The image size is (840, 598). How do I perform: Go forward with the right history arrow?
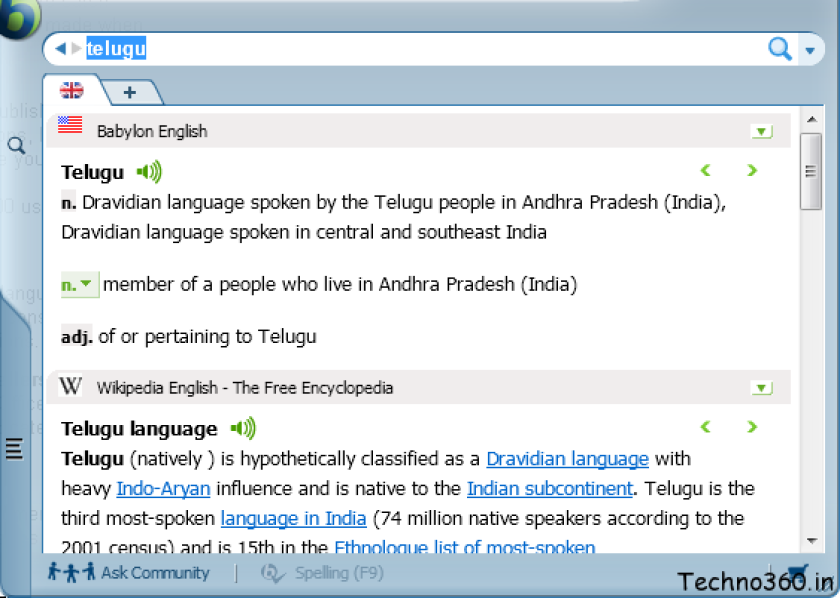(x=77, y=49)
